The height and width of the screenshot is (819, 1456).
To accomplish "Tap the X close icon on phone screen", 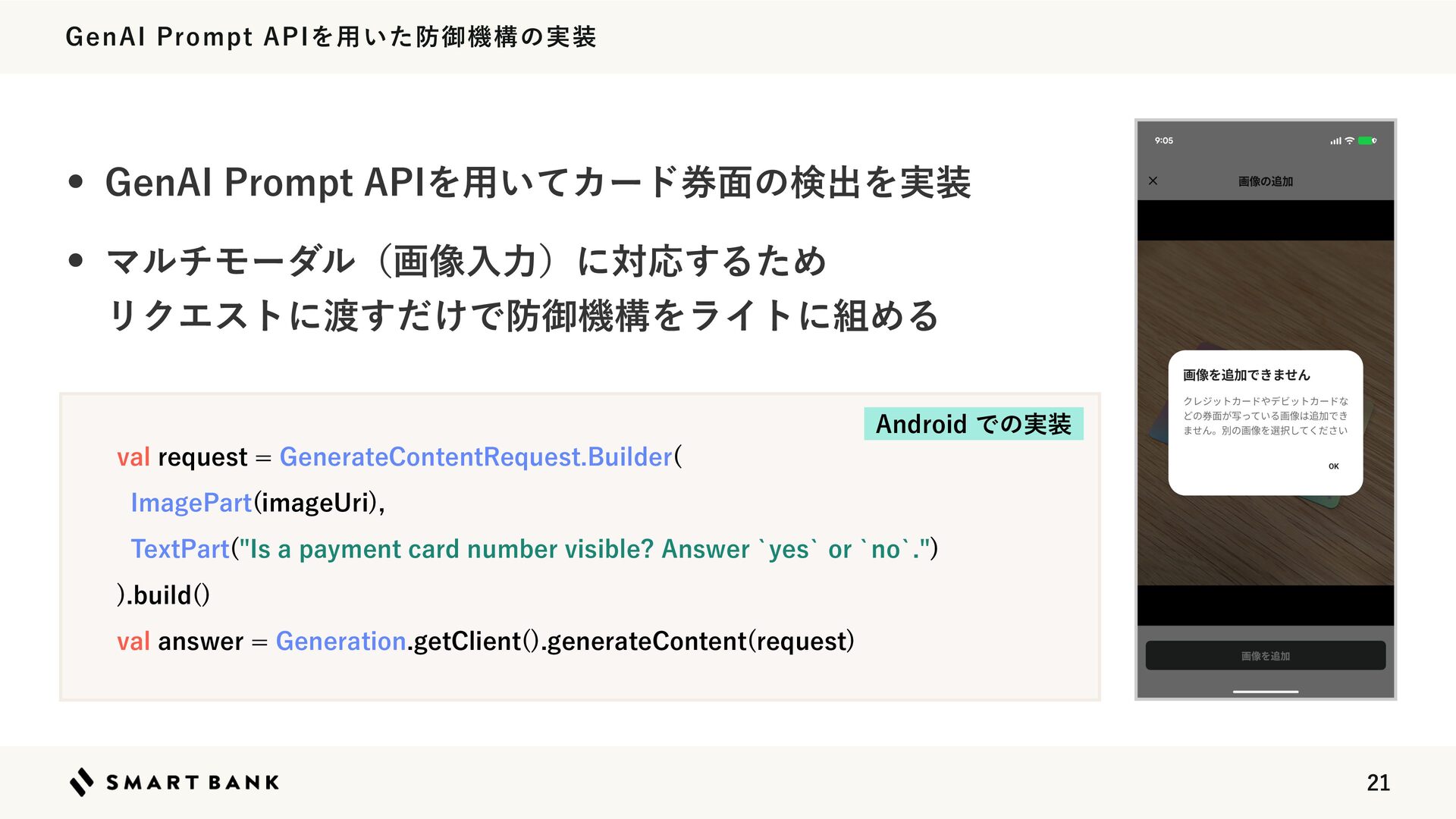I will click(x=1153, y=180).
